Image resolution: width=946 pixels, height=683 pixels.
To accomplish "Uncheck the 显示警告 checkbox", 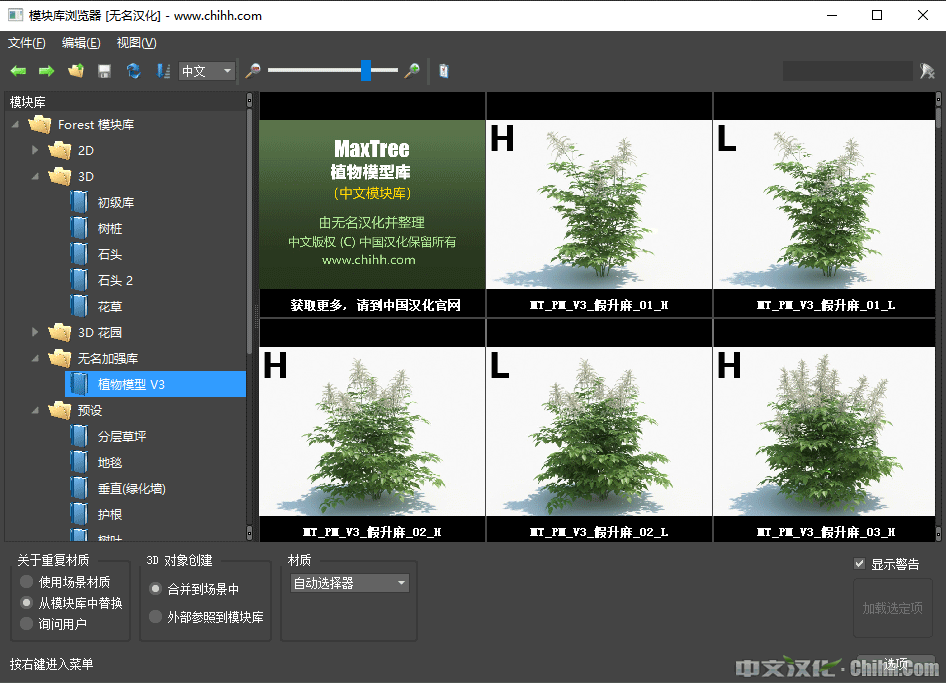I will (860, 564).
